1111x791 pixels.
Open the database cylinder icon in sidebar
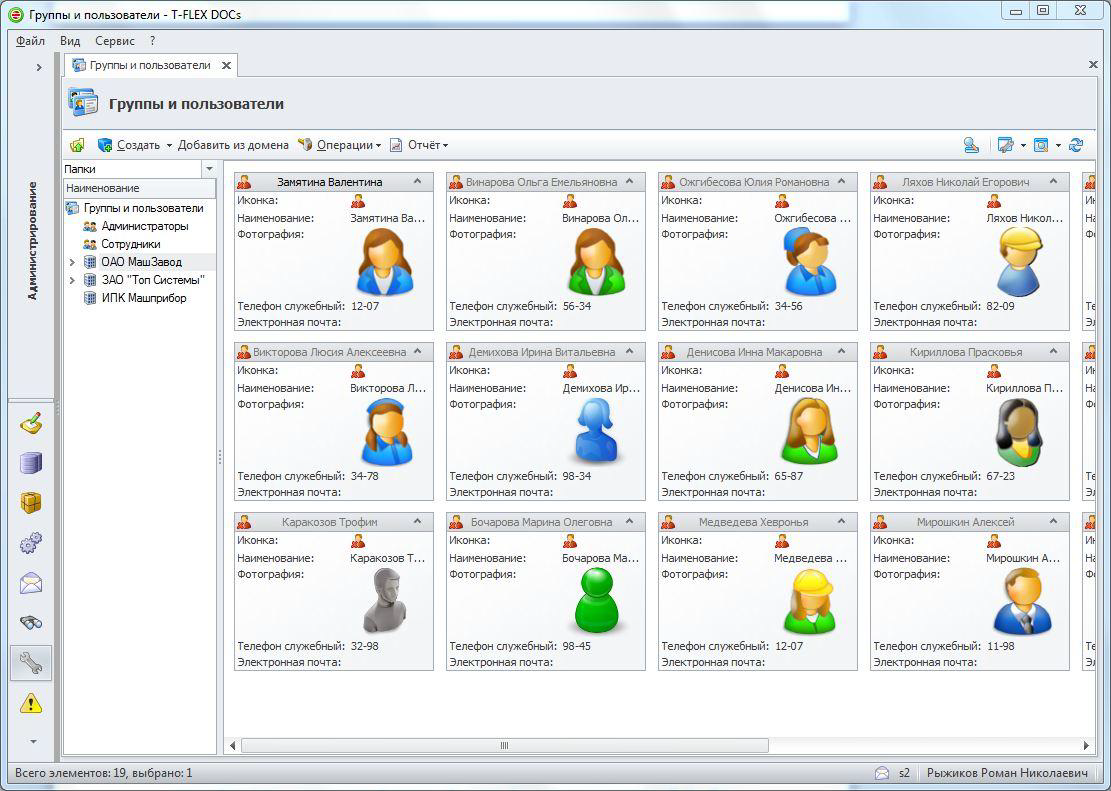pos(31,463)
